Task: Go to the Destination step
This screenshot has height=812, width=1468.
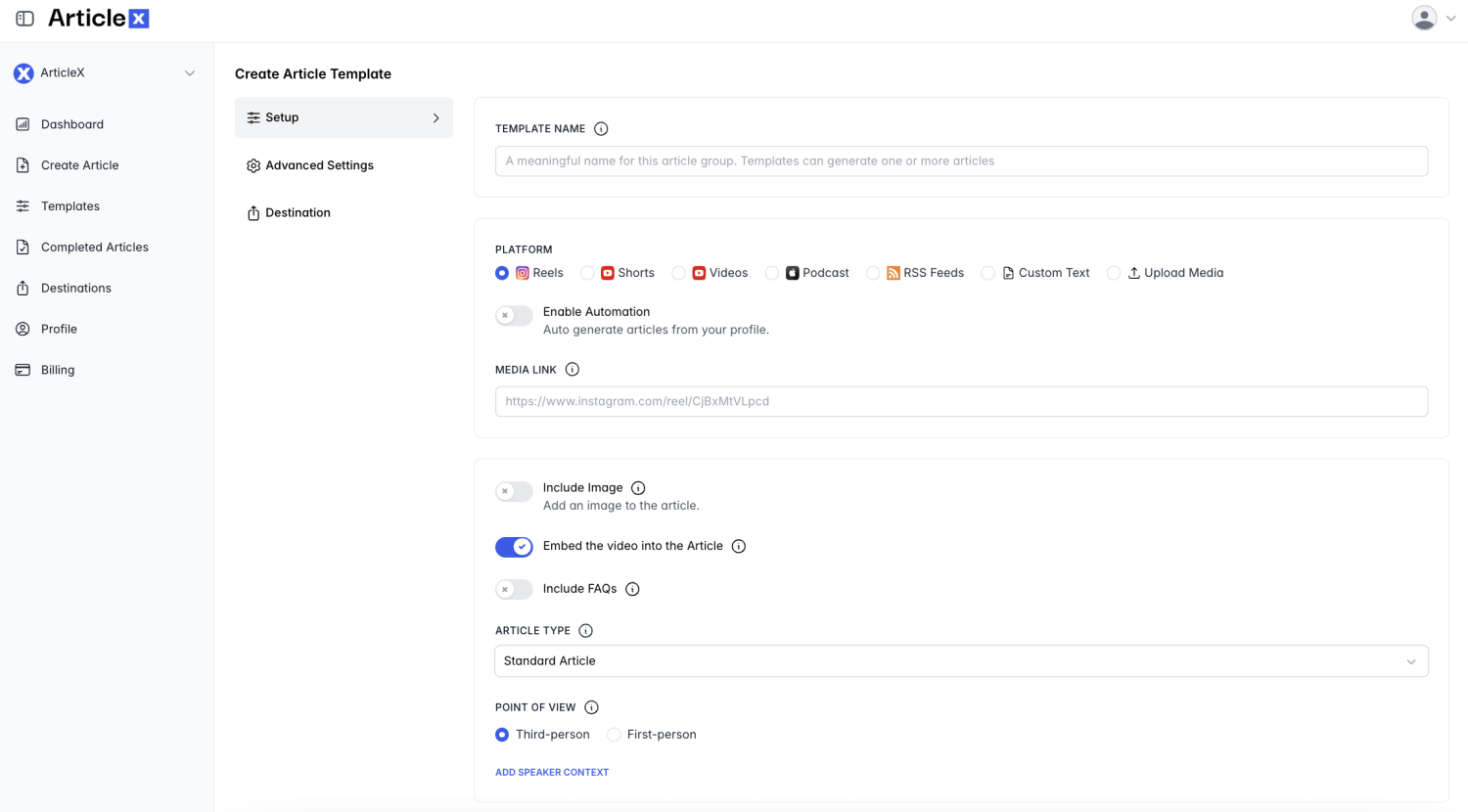Action: [x=298, y=212]
